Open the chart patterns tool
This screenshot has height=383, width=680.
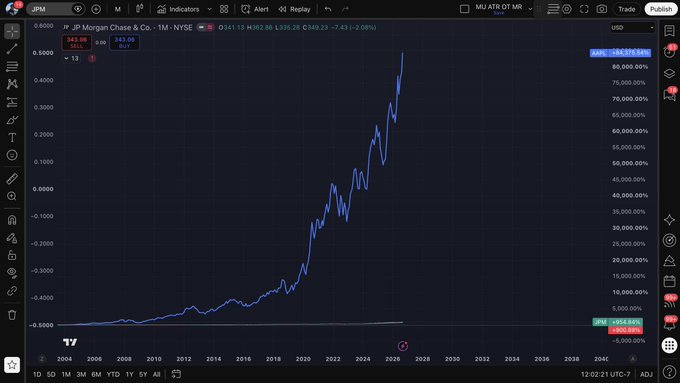coord(12,84)
